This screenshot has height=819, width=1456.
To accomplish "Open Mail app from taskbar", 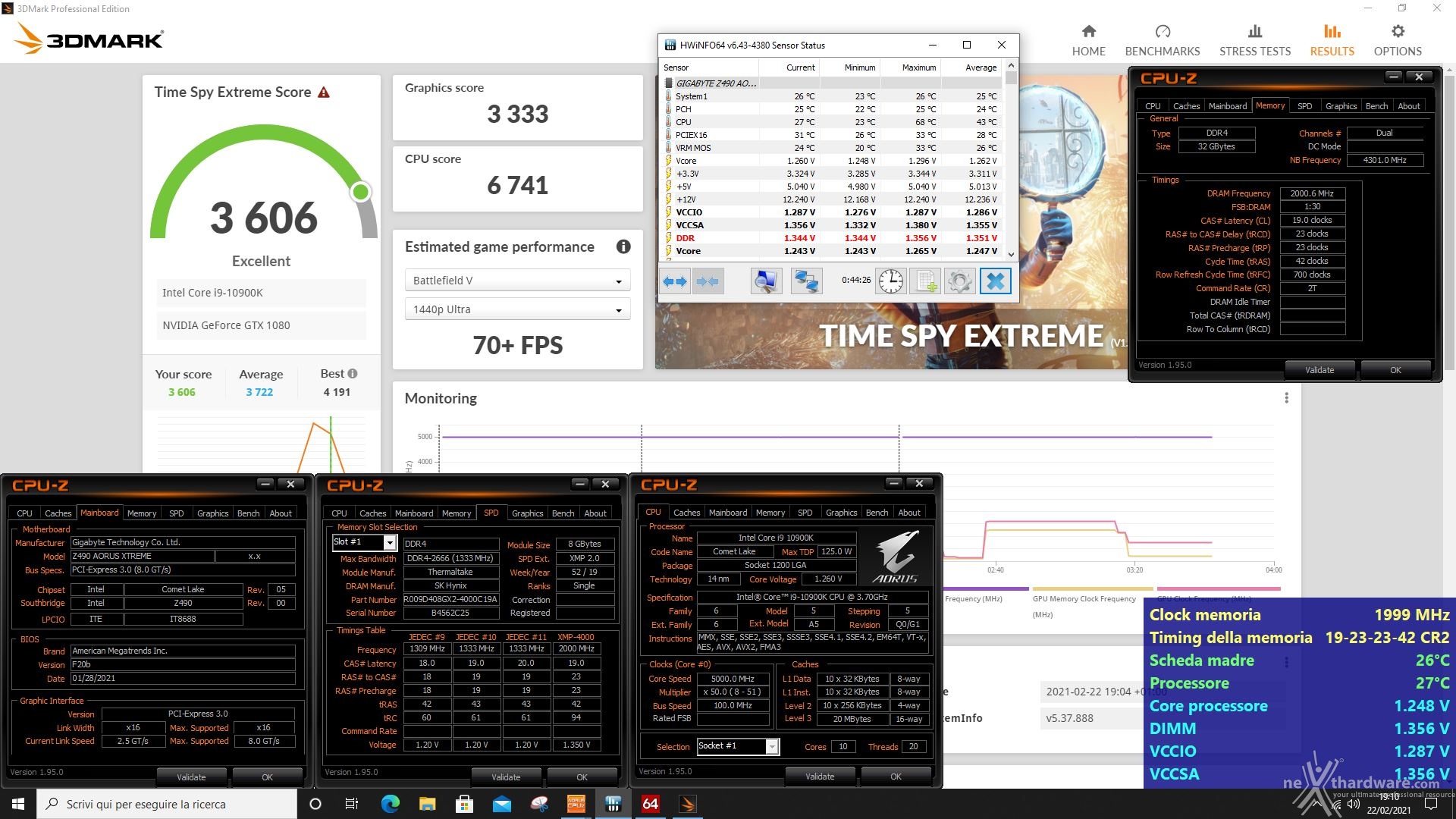I will pos(501,804).
